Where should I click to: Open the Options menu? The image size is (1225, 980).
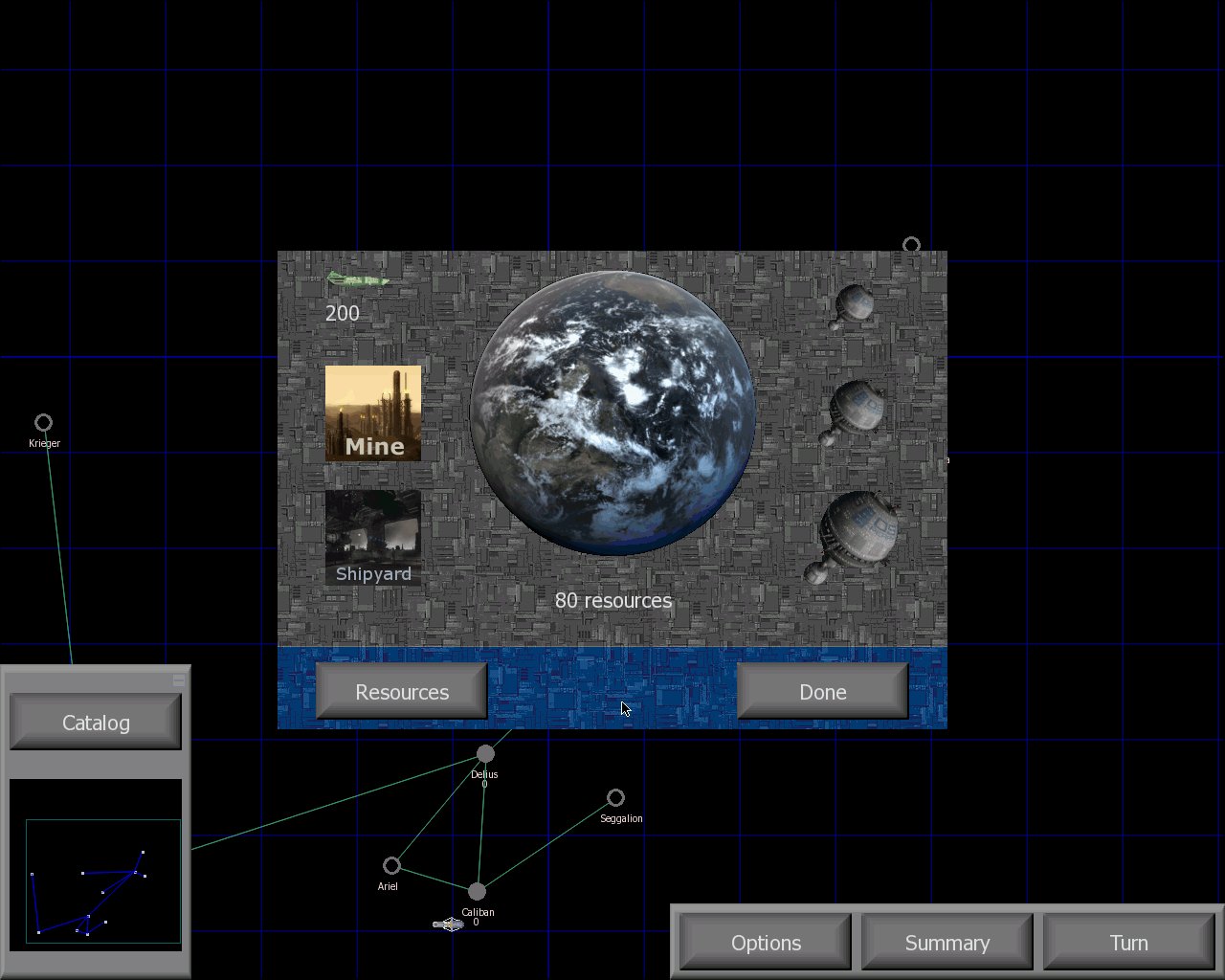[766, 943]
